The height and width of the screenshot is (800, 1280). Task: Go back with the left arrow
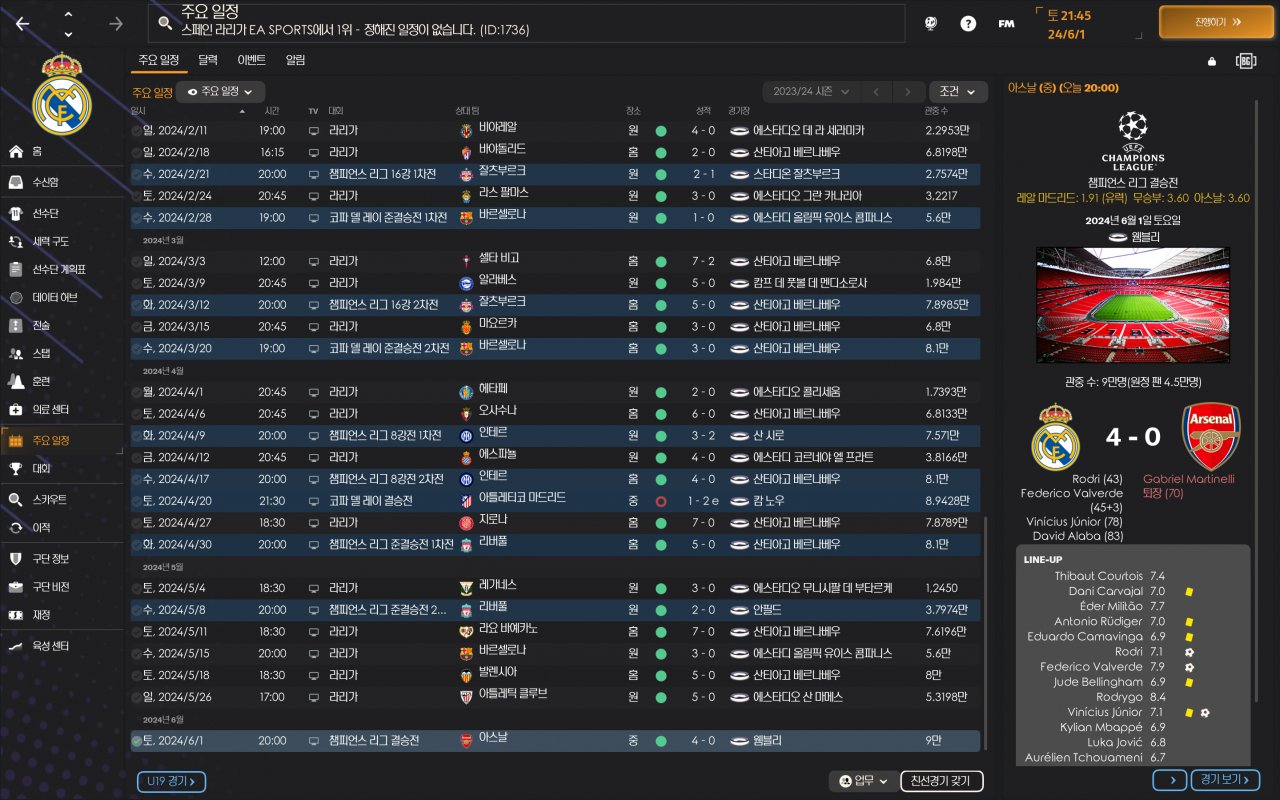(x=22, y=23)
